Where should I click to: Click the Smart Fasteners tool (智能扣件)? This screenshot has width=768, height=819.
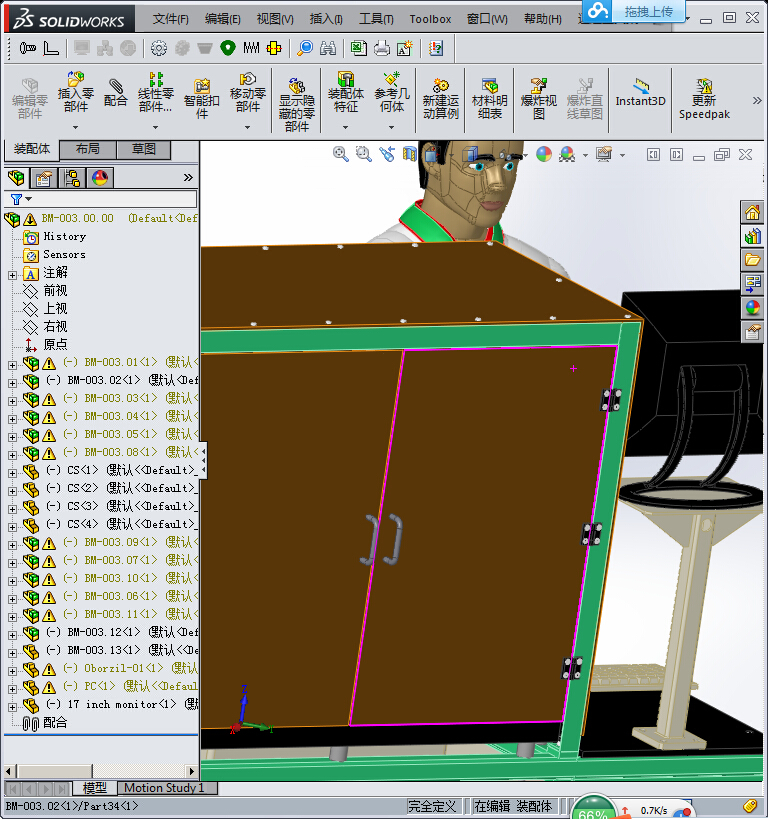point(202,99)
